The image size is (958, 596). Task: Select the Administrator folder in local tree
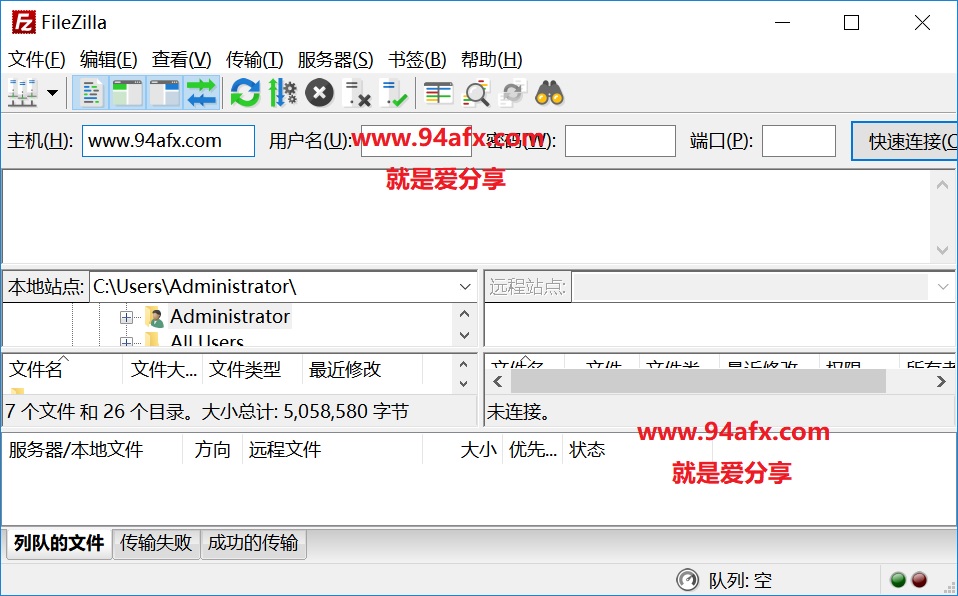pos(230,317)
